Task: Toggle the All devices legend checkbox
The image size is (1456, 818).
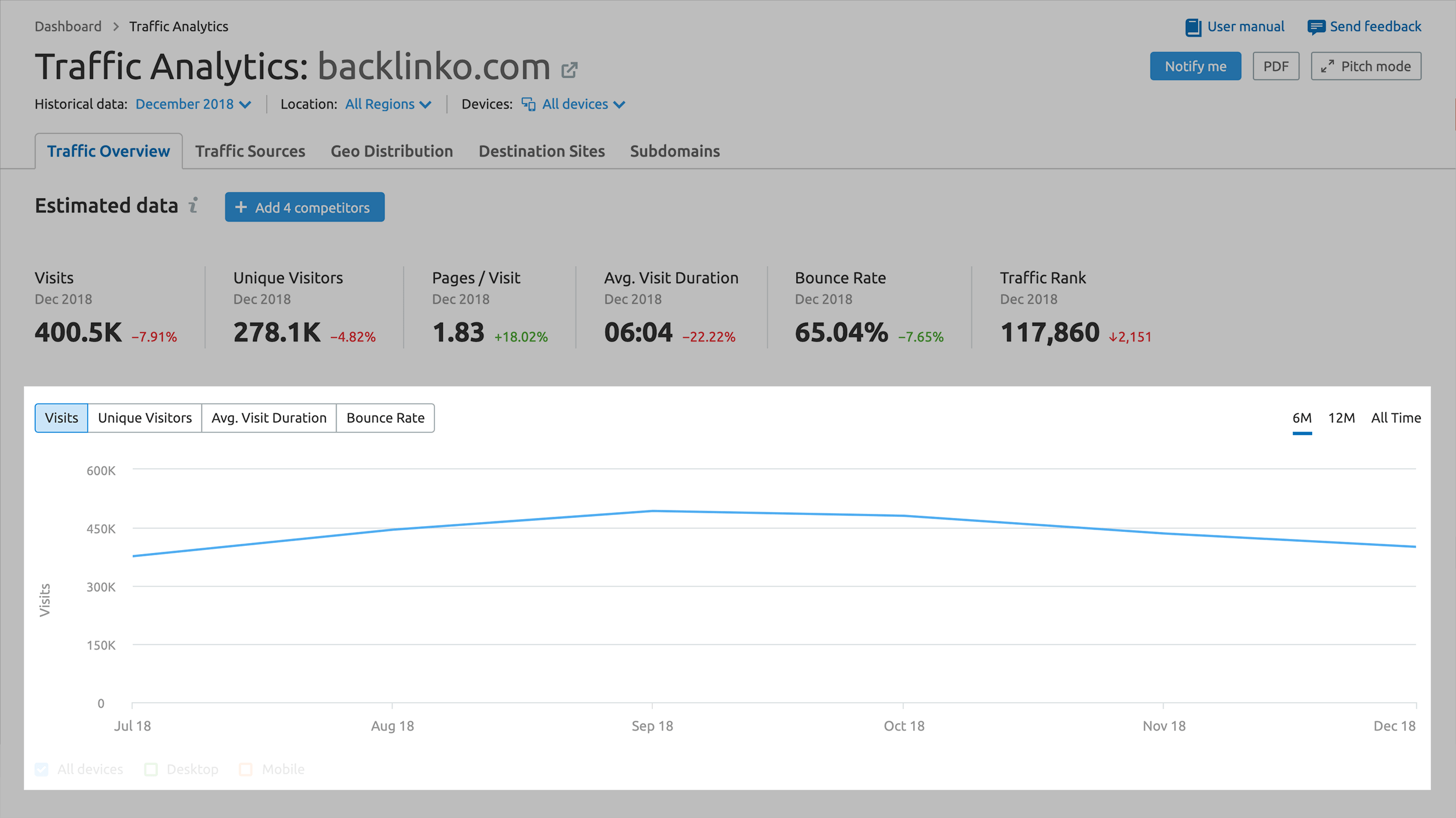Action: click(x=42, y=770)
